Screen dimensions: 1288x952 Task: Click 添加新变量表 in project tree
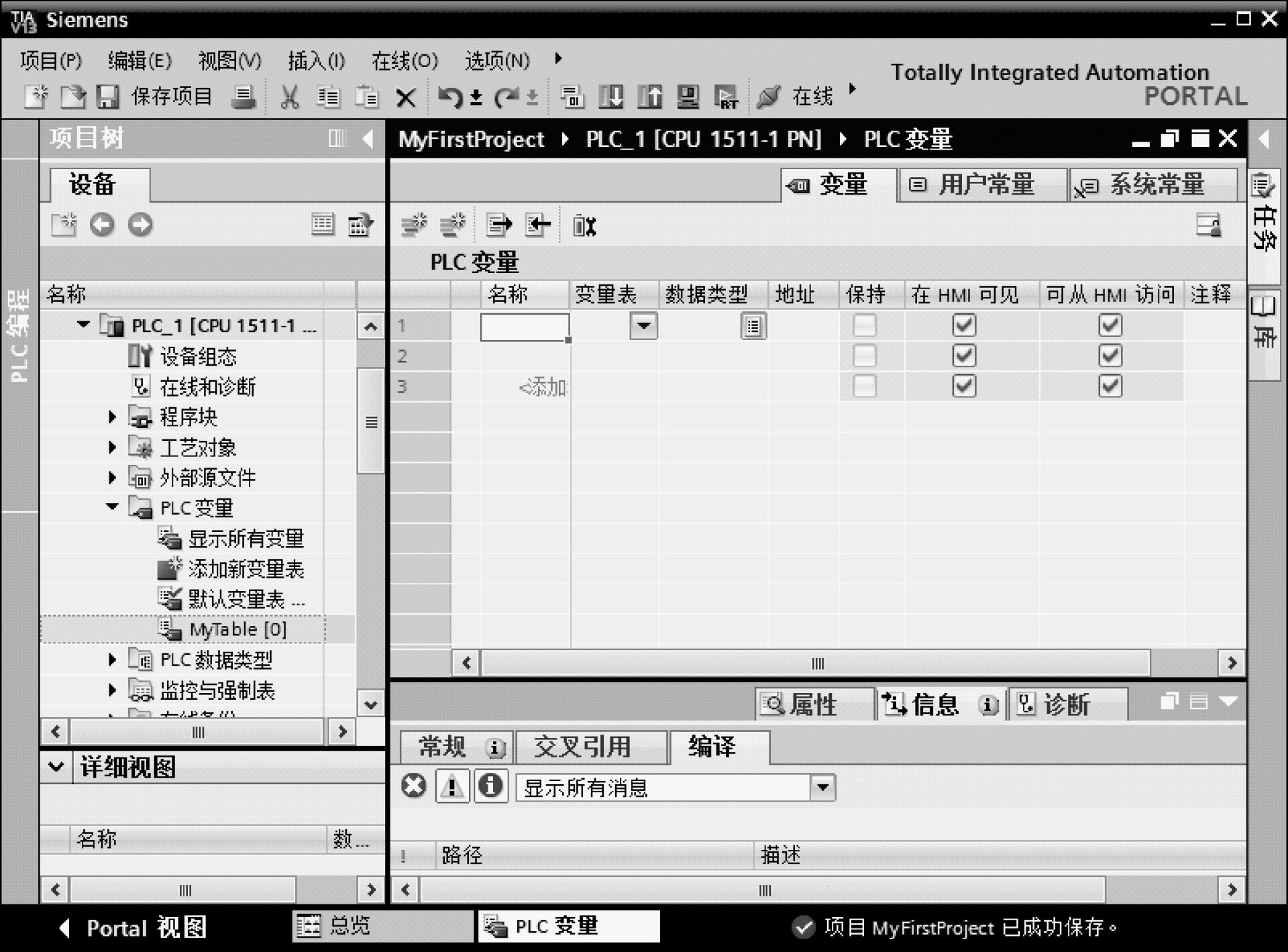[x=246, y=568]
